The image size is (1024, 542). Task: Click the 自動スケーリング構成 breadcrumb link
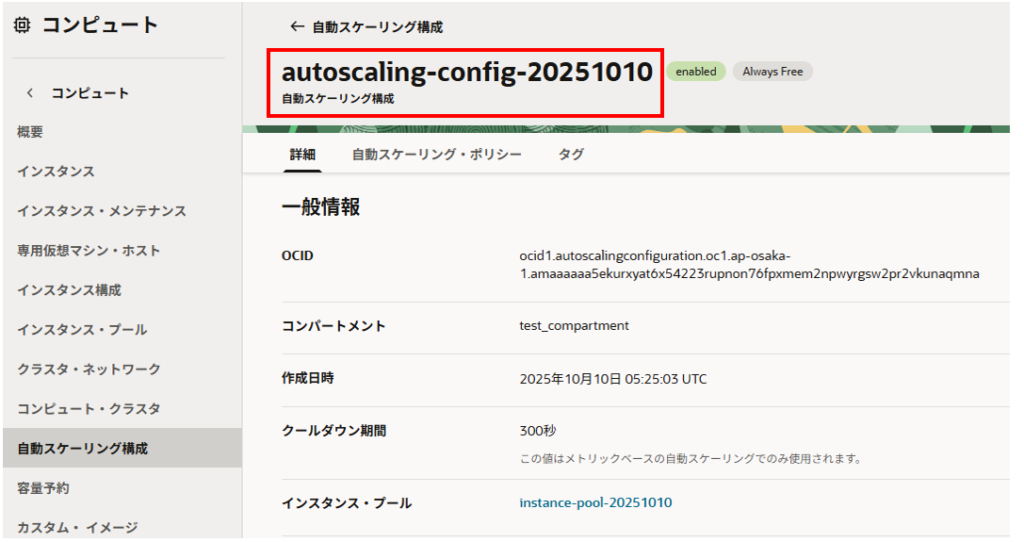(377, 27)
